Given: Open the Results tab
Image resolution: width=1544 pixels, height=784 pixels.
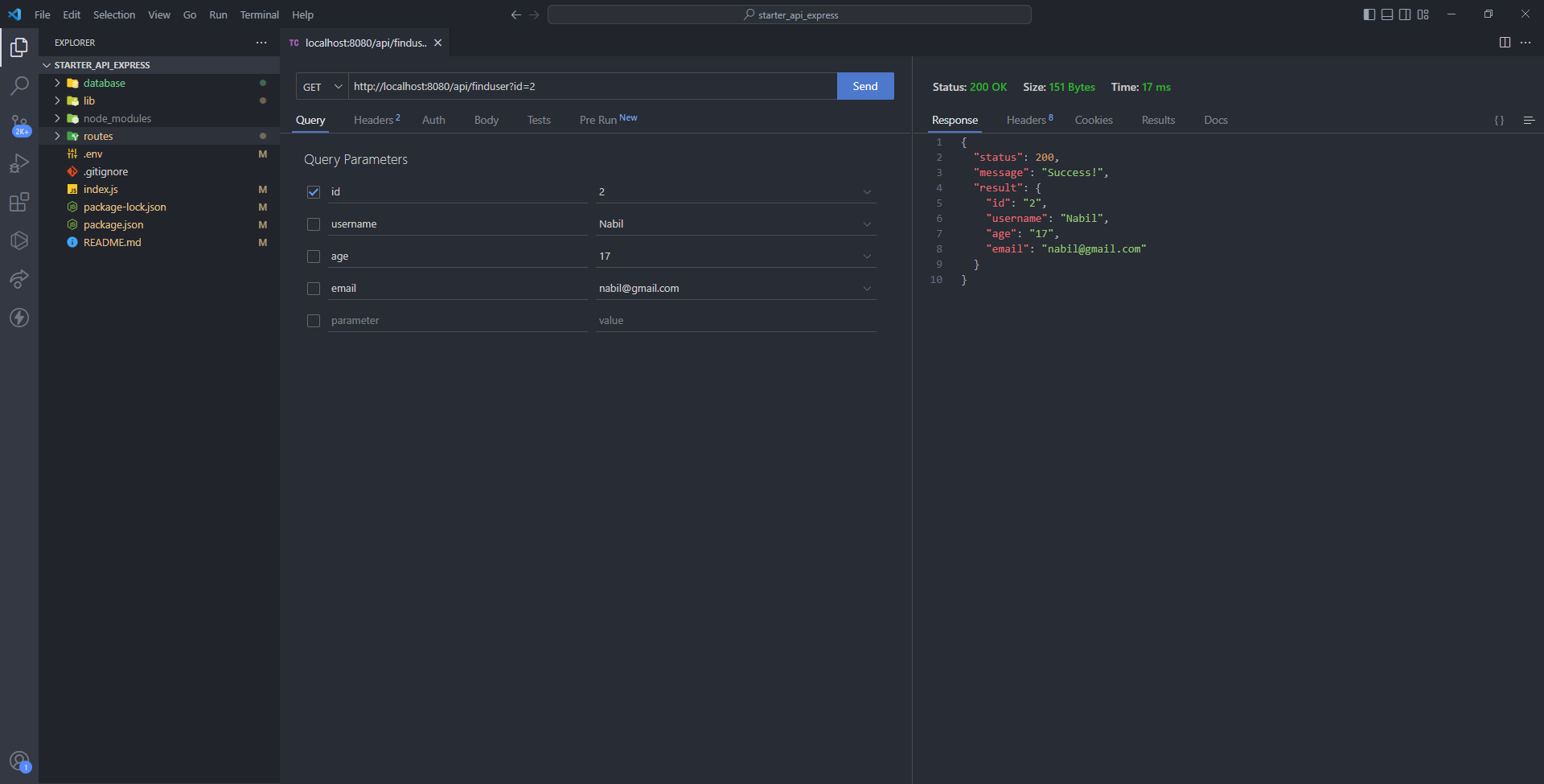Looking at the screenshot, I should click(1158, 120).
